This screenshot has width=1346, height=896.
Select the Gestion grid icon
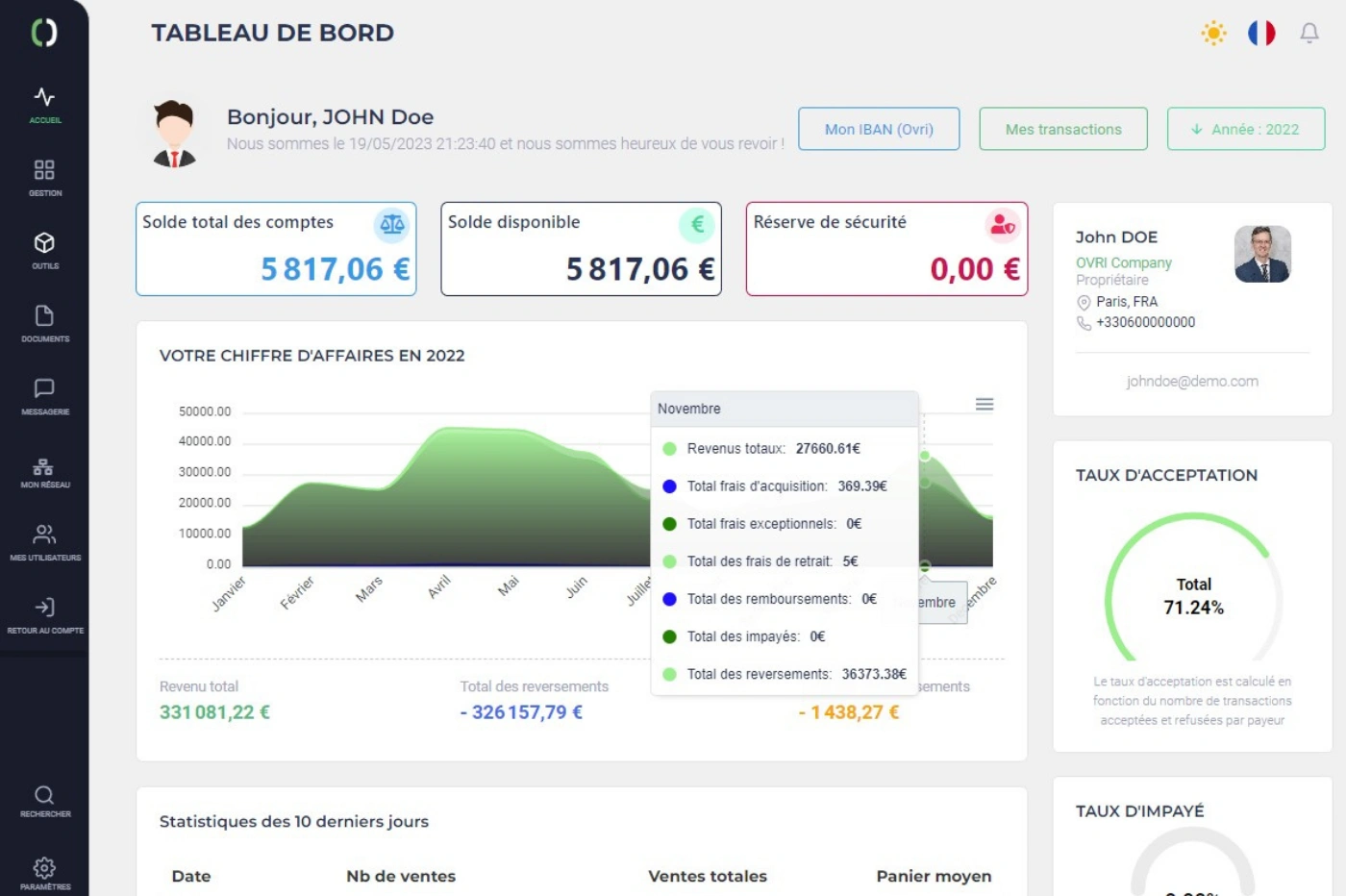tap(43, 169)
